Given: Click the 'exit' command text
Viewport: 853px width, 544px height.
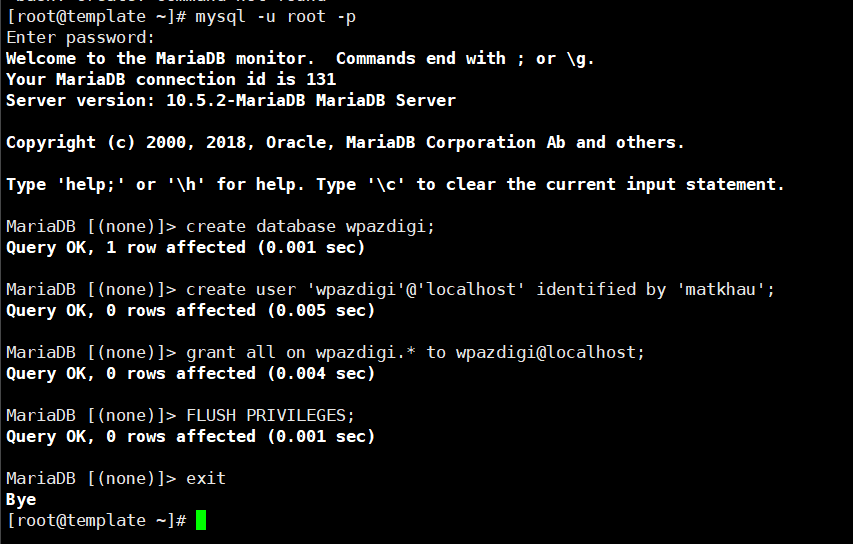Looking at the screenshot, I should click(206, 478).
